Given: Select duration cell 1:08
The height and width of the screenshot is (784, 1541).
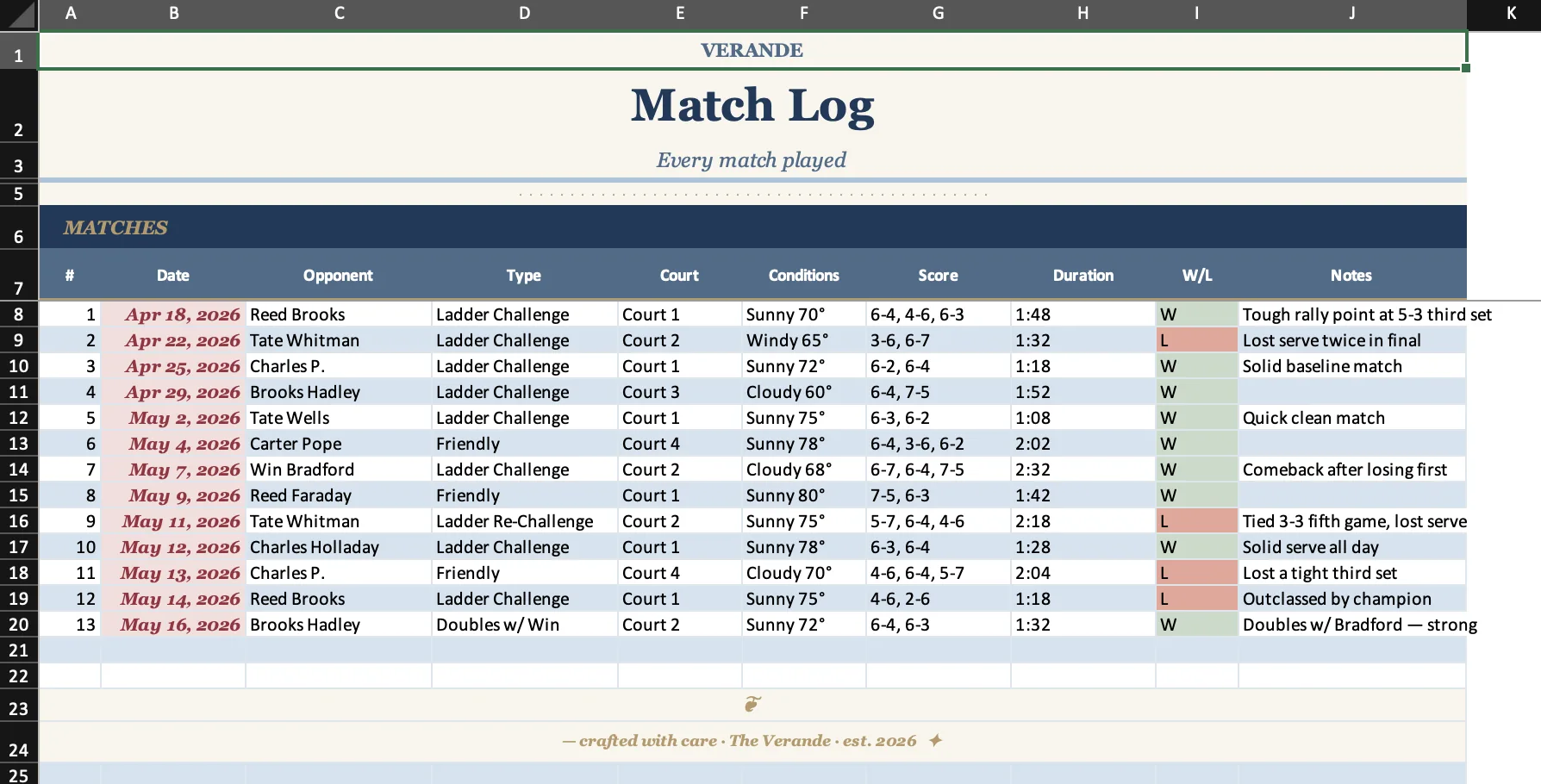Looking at the screenshot, I should (x=1083, y=418).
